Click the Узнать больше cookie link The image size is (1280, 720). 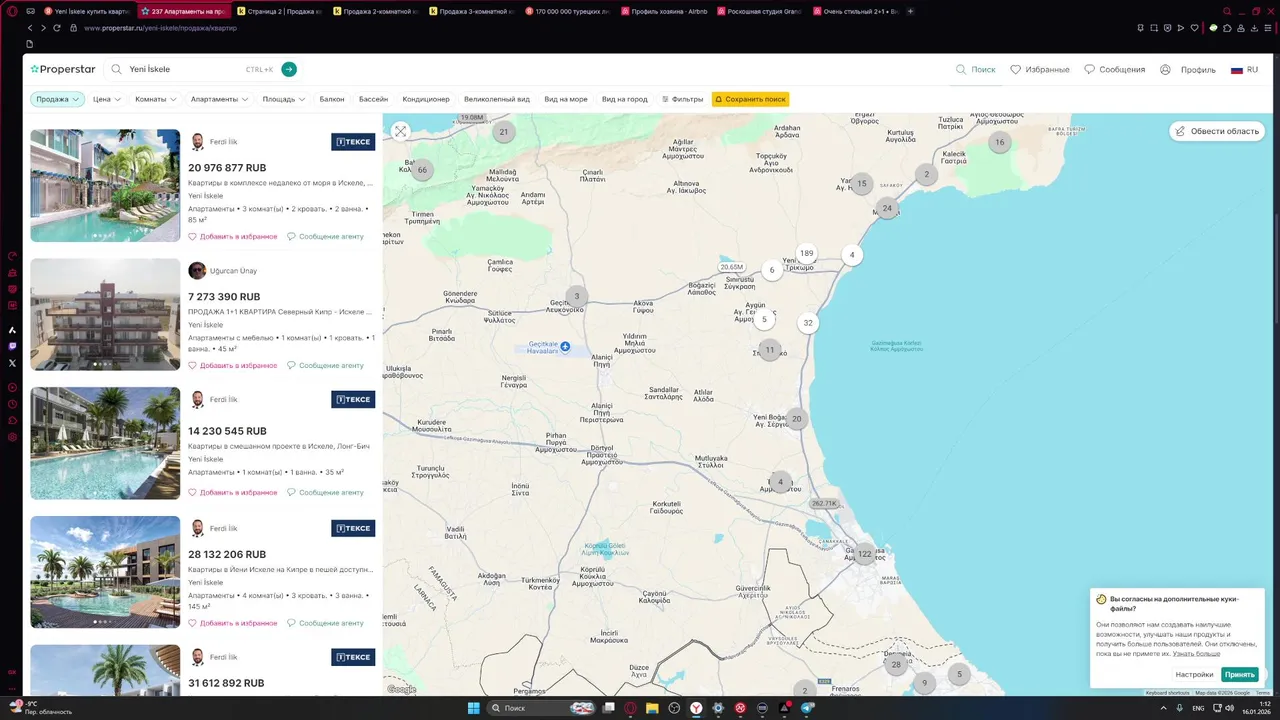click(x=1196, y=653)
